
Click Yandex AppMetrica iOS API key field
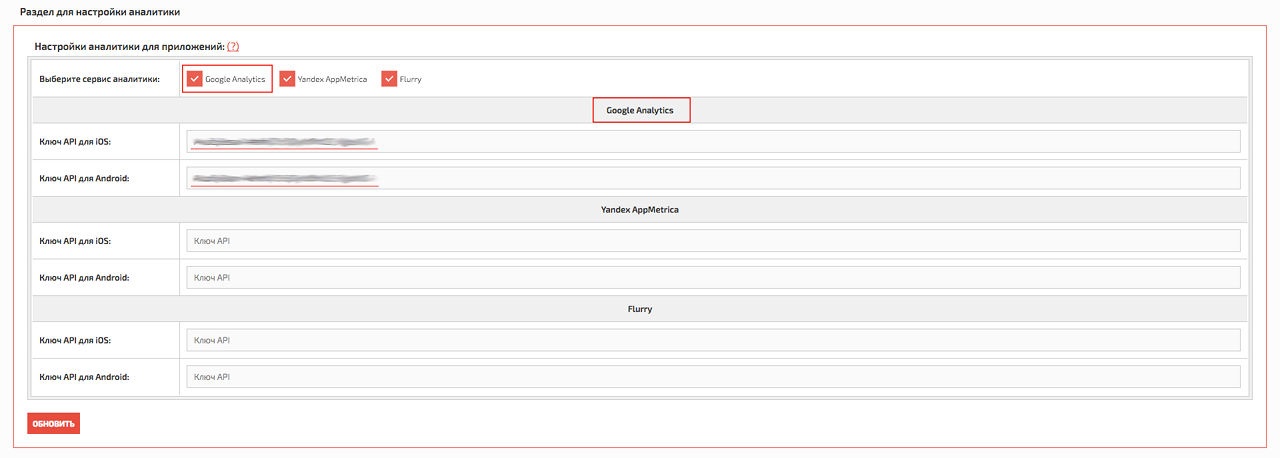713,241
